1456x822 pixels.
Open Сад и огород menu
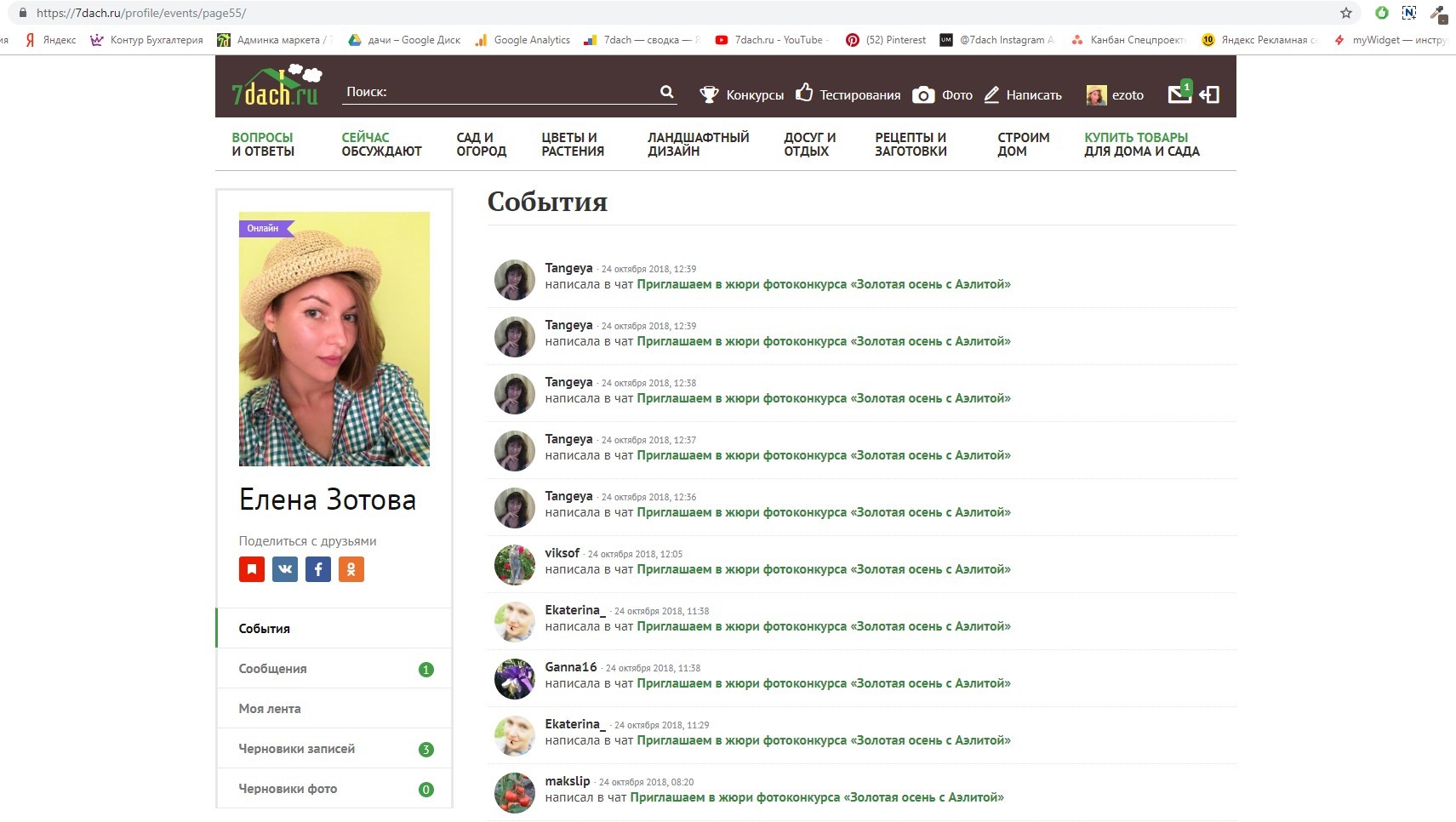pos(481,144)
